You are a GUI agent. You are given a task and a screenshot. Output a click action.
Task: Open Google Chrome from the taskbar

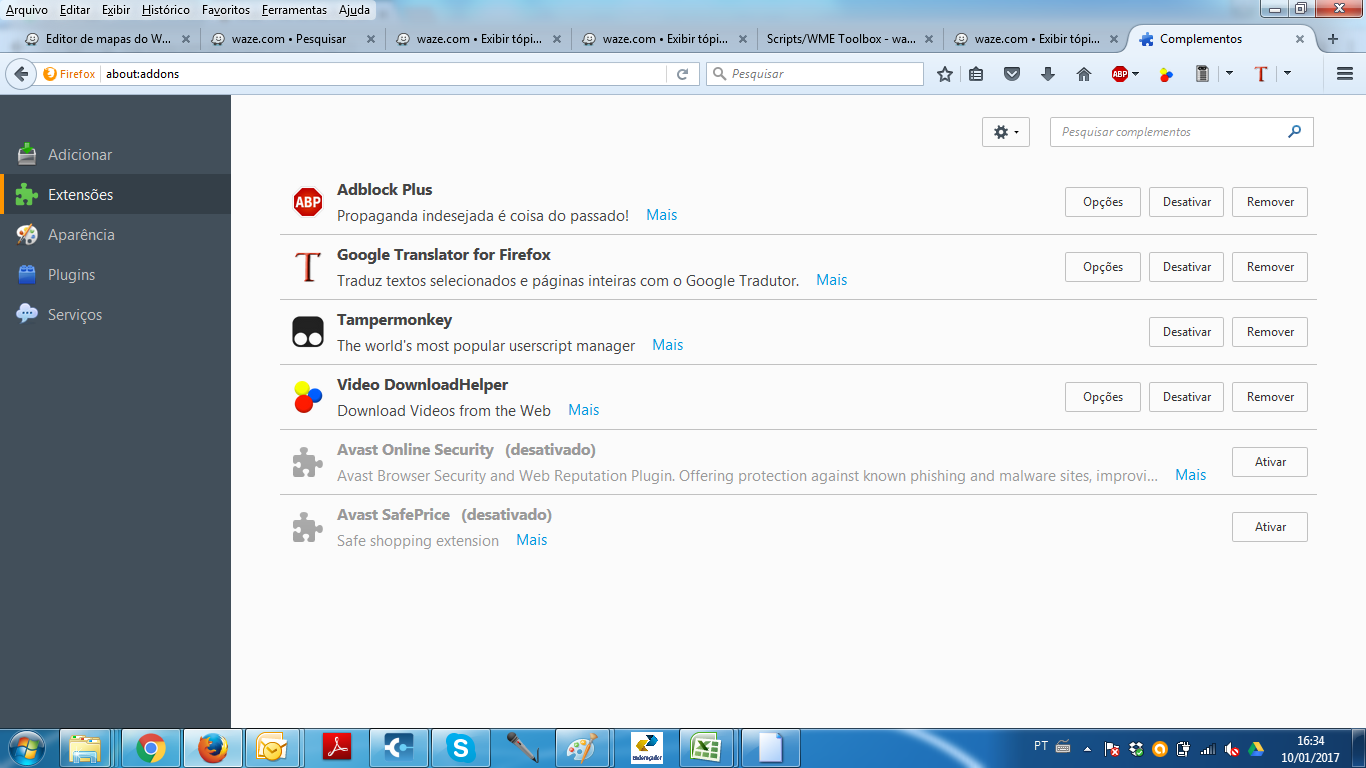coord(151,748)
